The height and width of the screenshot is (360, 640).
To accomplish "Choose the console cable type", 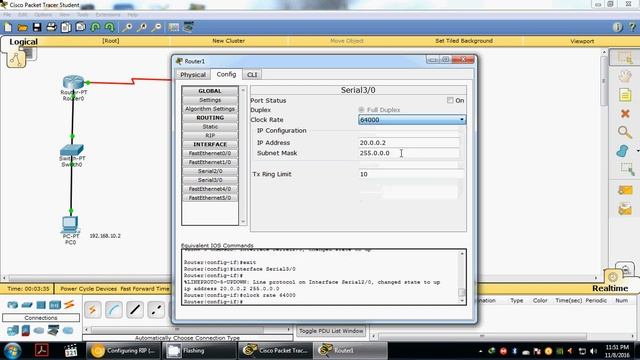I will coord(114,310).
